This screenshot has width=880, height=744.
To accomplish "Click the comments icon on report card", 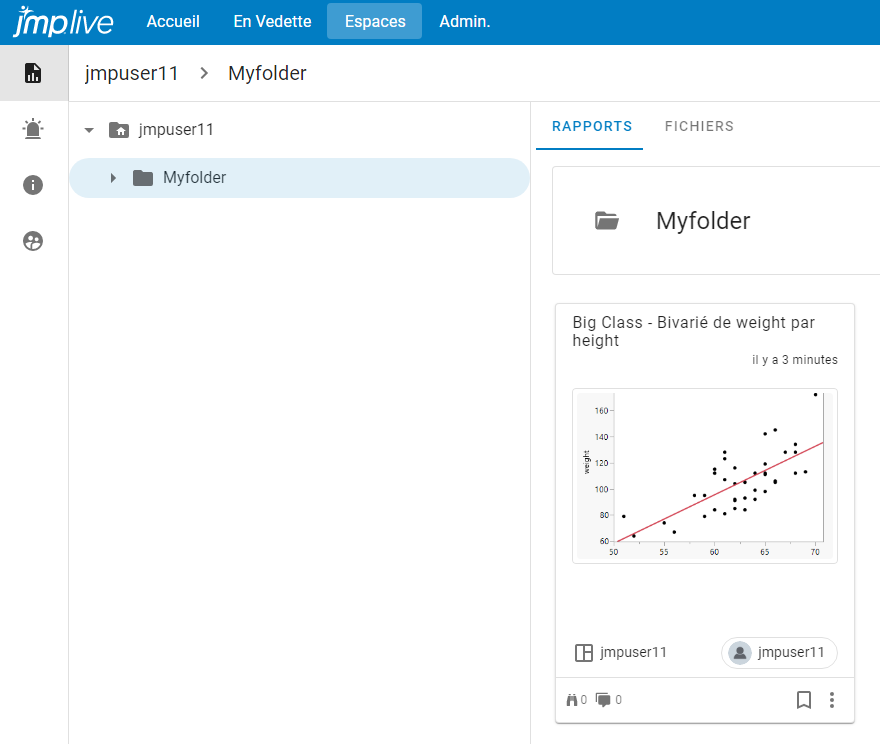I will click(603, 700).
